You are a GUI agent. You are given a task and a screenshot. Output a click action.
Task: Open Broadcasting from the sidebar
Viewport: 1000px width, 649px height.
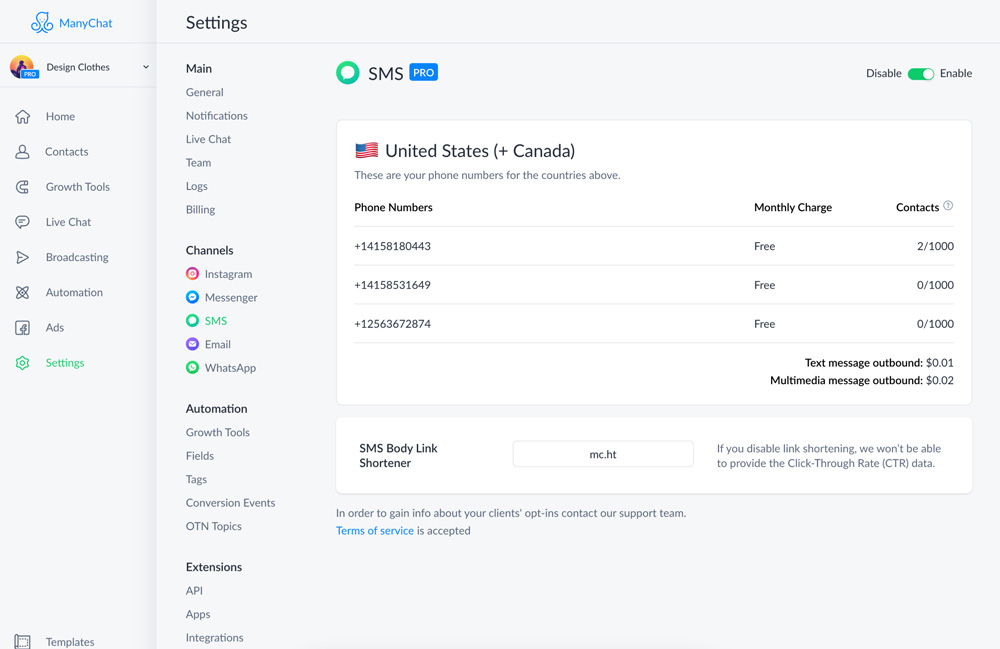[77, 257]
